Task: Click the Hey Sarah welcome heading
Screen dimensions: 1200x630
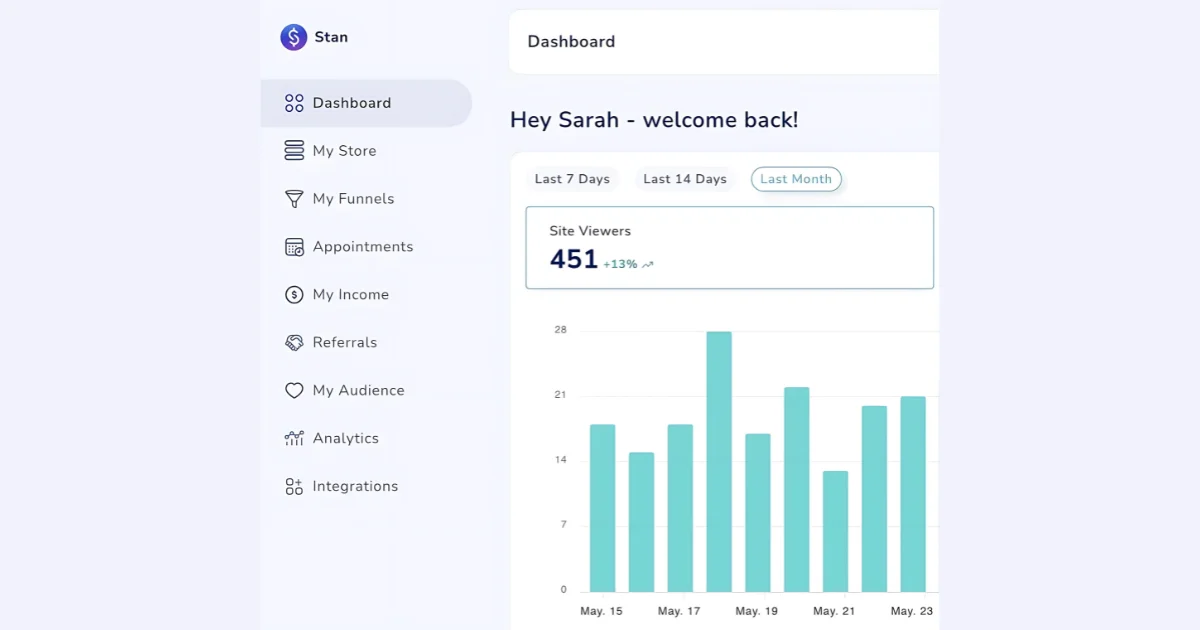Action: (x=654, y=120)
